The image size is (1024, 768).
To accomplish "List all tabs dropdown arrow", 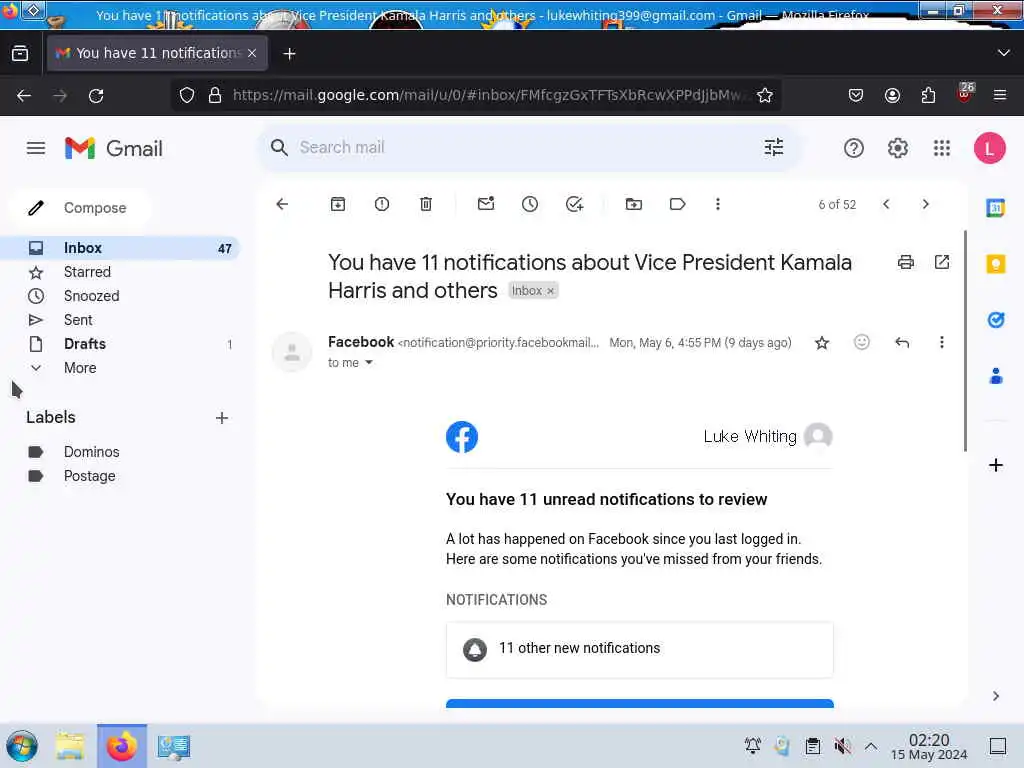I will pos(1004,53).
